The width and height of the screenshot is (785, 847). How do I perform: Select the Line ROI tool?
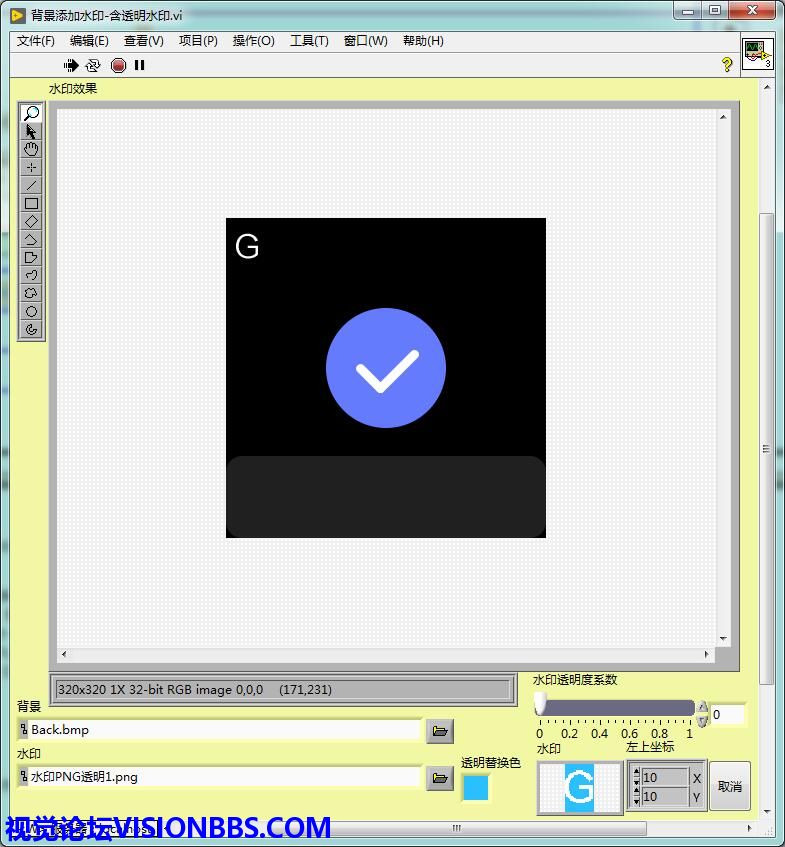coord(31,185)
